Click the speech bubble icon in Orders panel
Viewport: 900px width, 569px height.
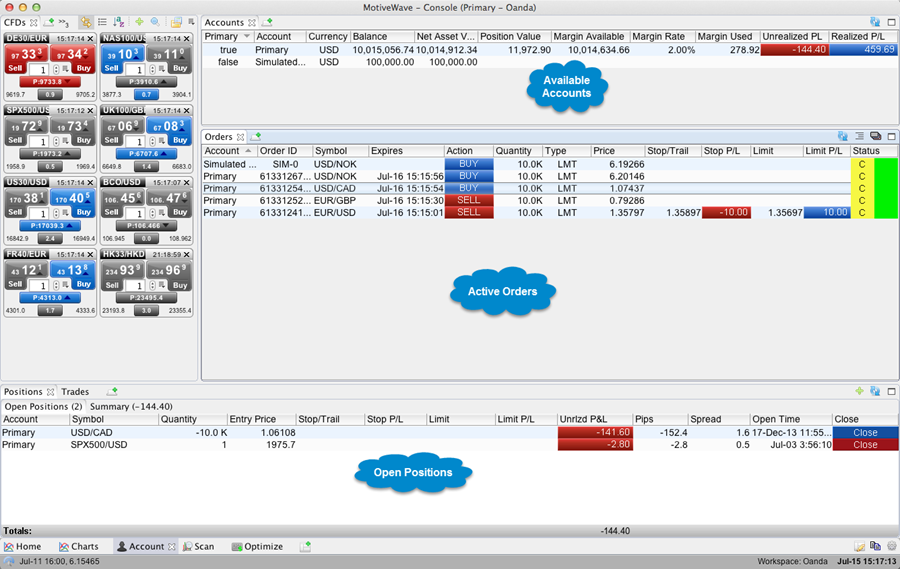[875, 136]
